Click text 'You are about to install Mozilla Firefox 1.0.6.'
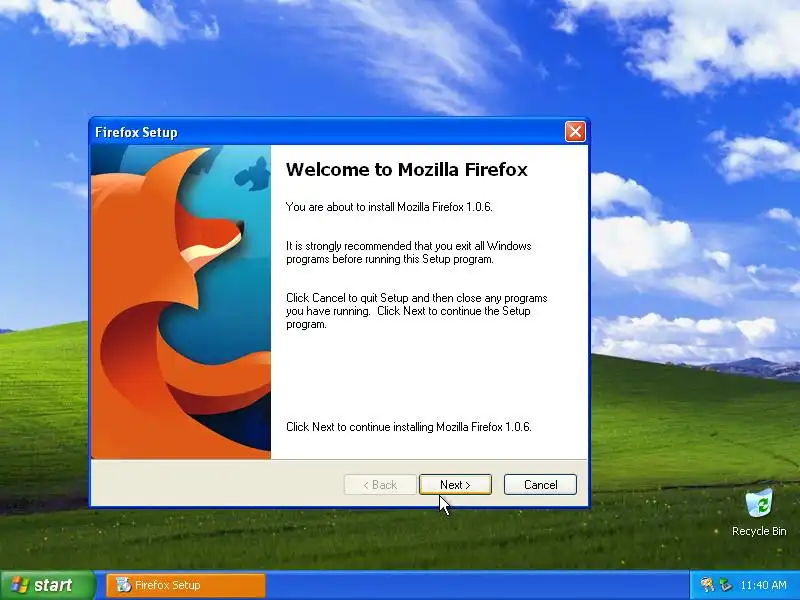Screen dimensions: 800x600 pyautogui.click(x=389, y=207)
